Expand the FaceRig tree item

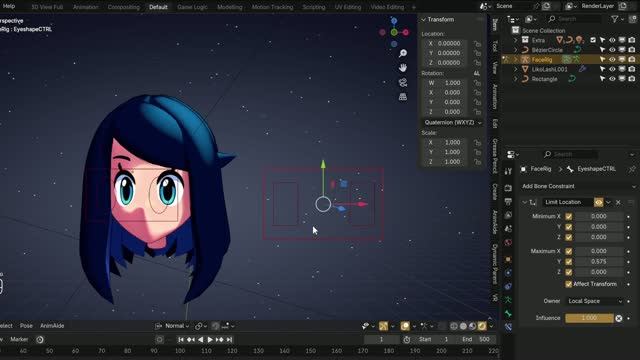516,60
